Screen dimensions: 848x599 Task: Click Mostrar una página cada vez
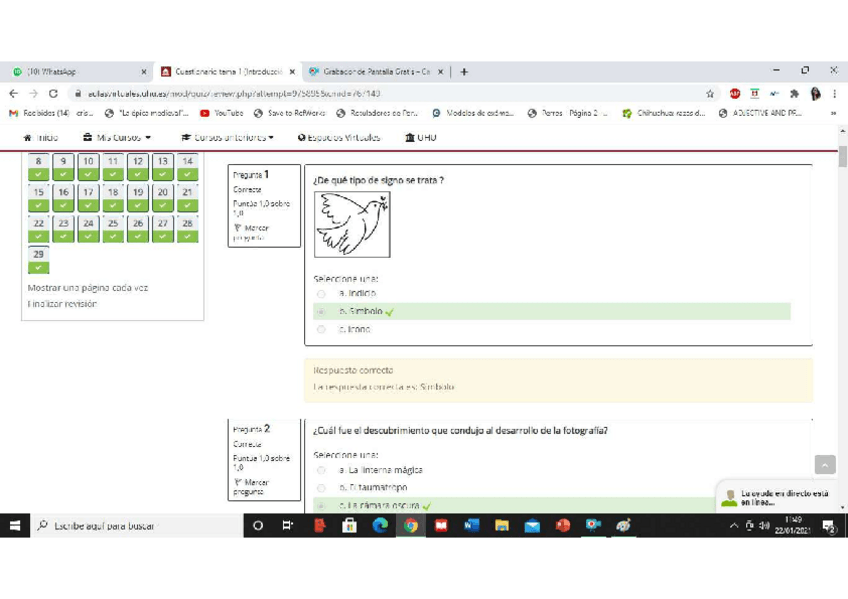pyautogui.click(x=88, y=288)
